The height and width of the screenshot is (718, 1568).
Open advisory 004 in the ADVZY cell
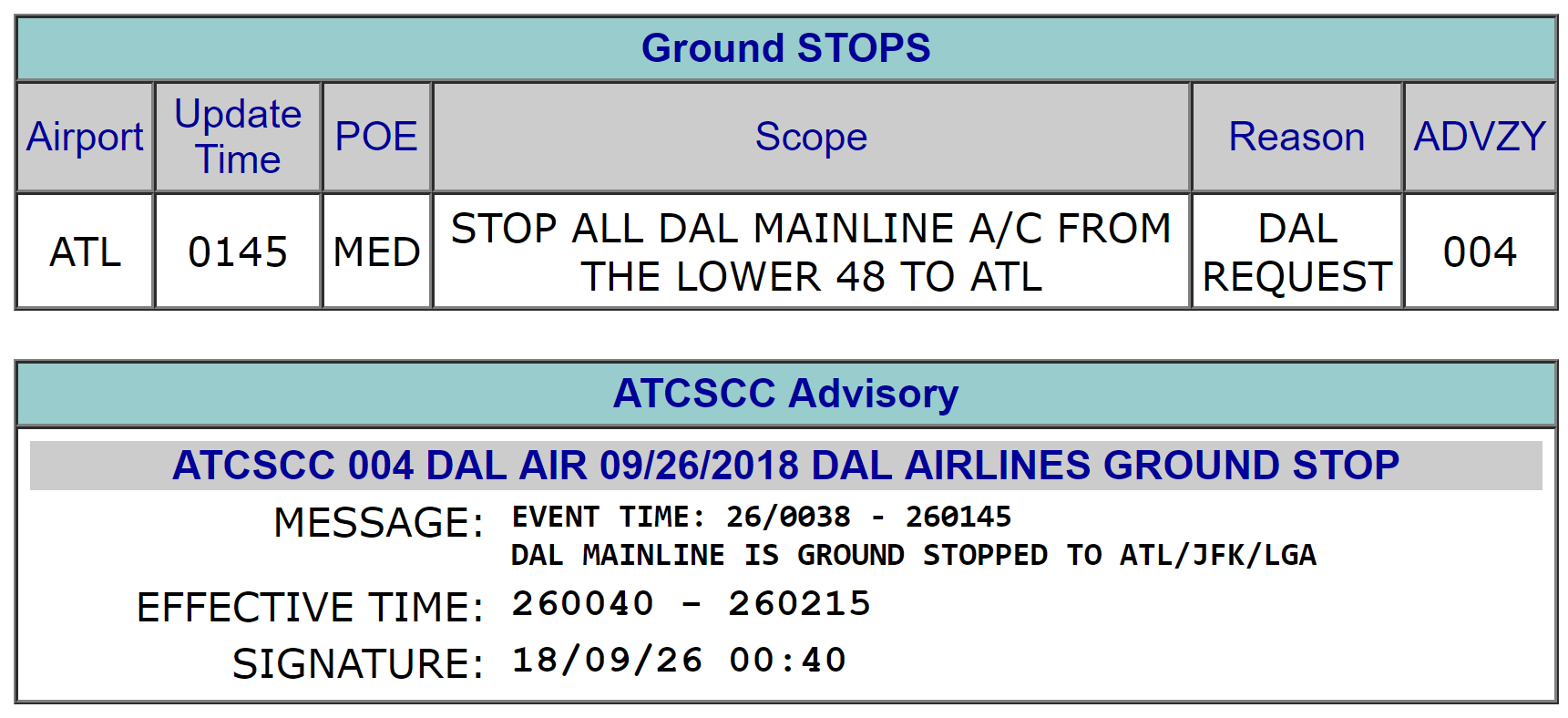click(1479, 251)
